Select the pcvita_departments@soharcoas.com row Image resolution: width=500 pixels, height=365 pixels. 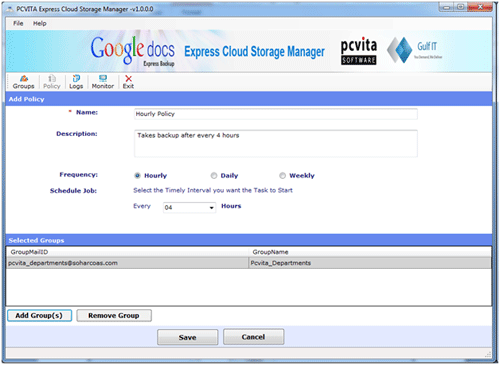(249, 263)
